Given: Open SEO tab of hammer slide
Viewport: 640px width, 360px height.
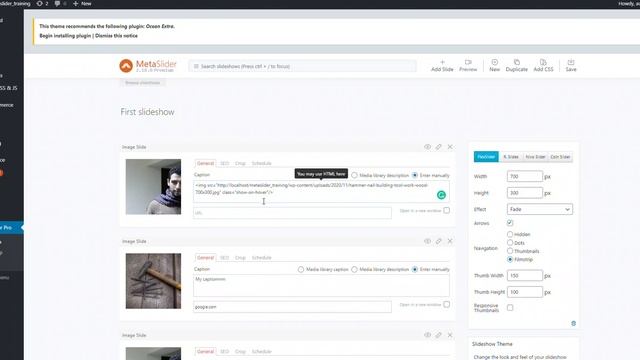Looking at the screenshot, I should (x=224, y=258).
